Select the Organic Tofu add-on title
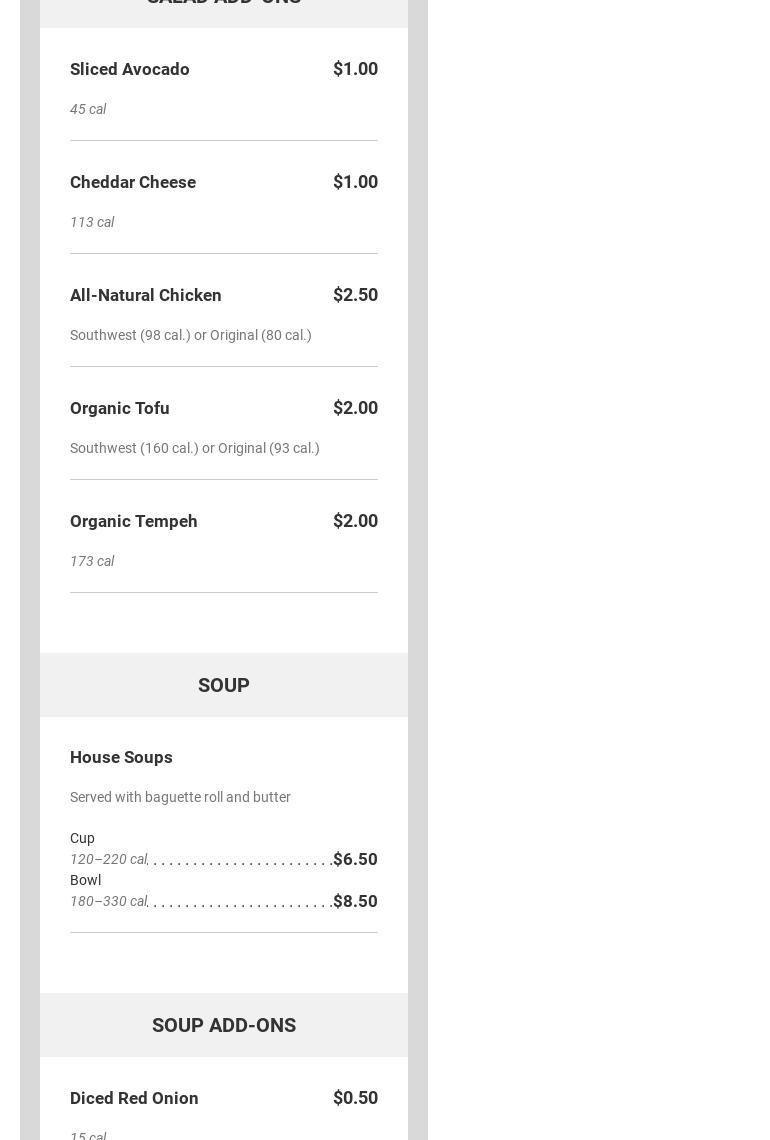This screenshot has height=1140, width=770. coord(120,408)
